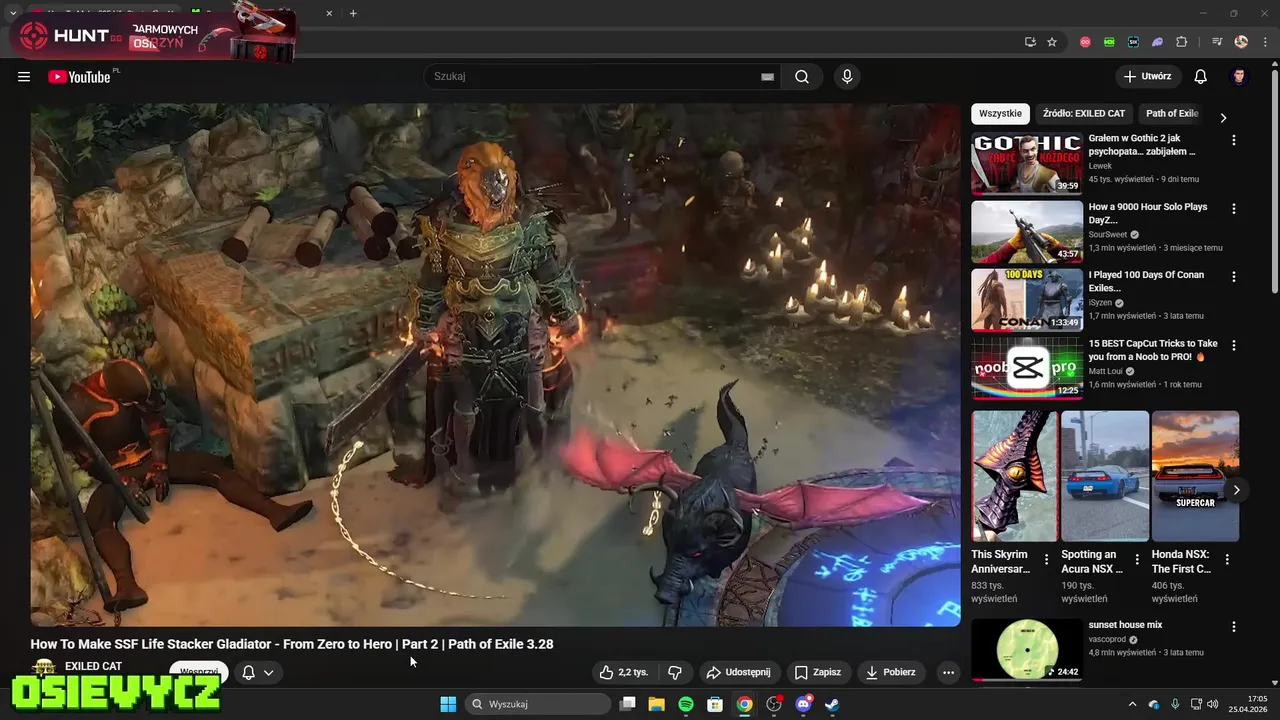Click the taskbar Wyszukaj search box
The width and height of the screenshot is (1280, 720).
click(x=538, y=704)
